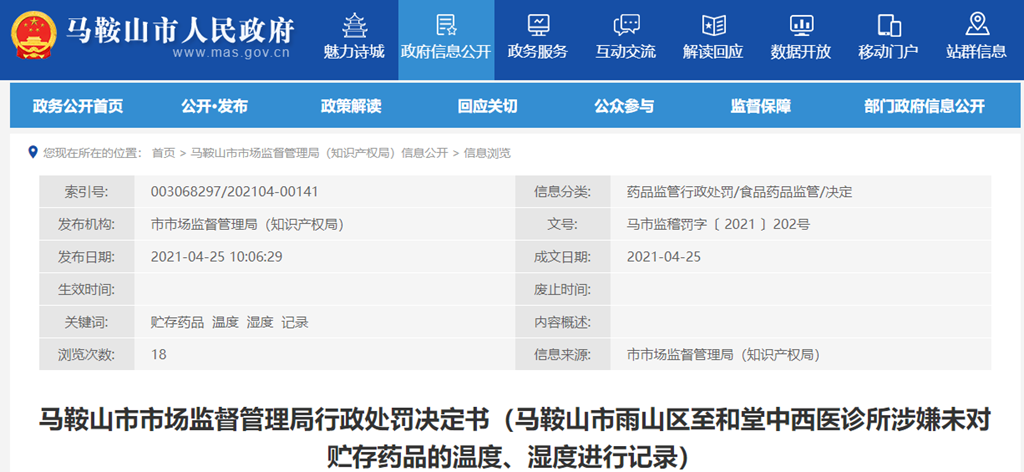
Task: Click the 魅力诗城 pagoda icon
Action: 355,24
